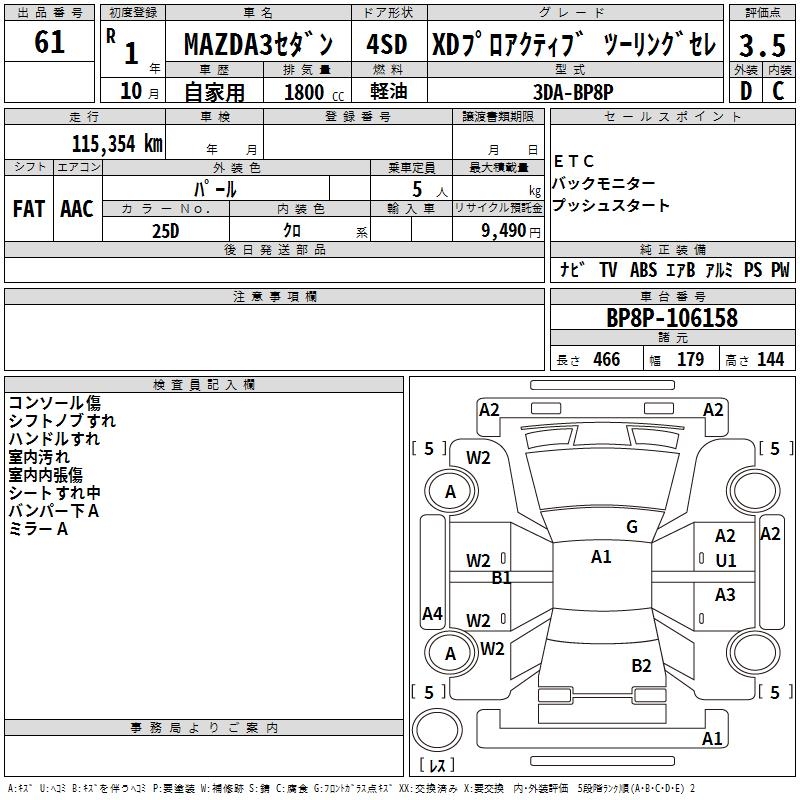The height and width of the screenshot is (800, 800).
Task: Select the color number 25D field
Action: [x=165, y=230]
